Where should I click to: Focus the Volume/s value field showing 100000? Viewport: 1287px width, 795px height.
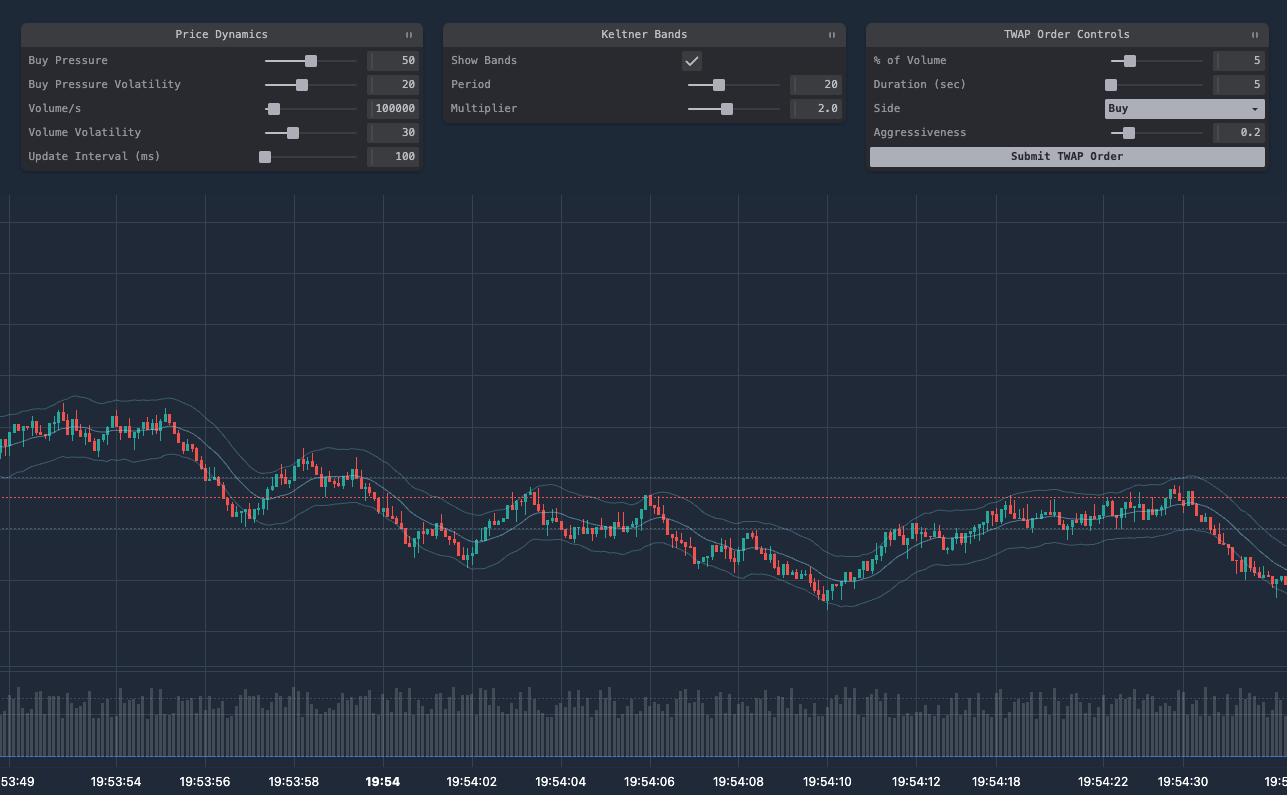click(x=393, y=109)
